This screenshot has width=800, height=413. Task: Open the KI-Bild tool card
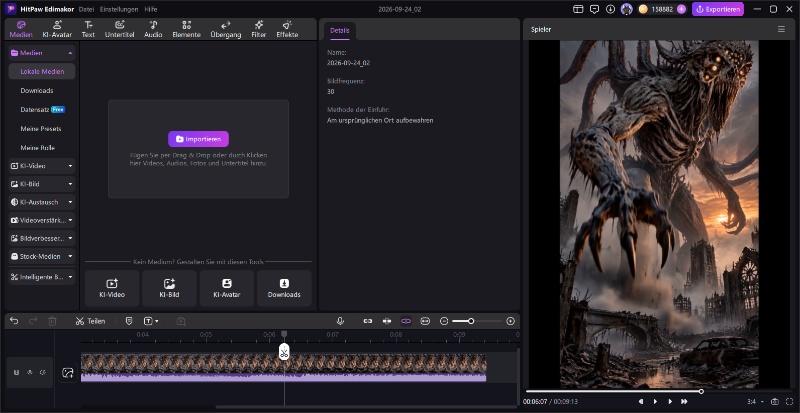[x=169, y=288]
